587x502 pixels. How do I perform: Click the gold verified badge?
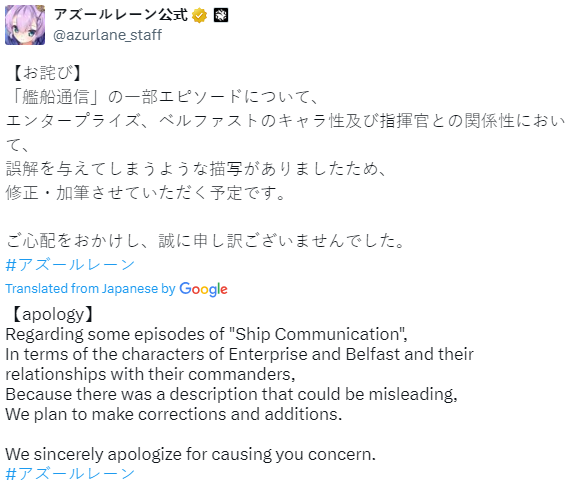(199, 16)
